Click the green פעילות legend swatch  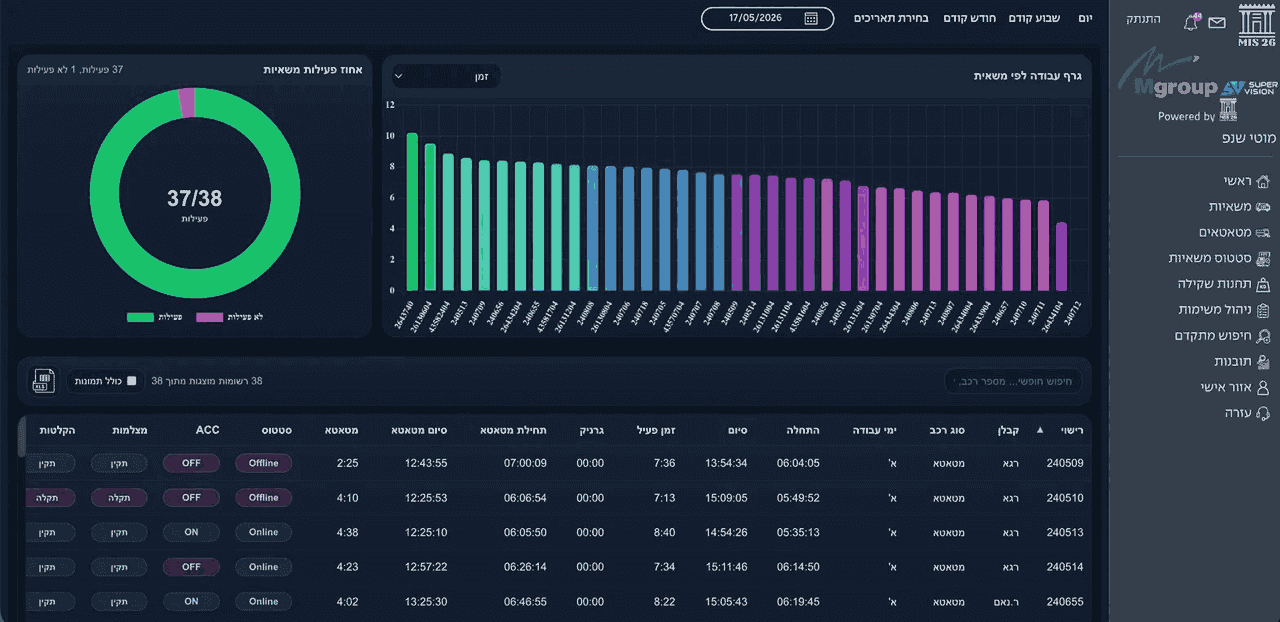[140, 317]
